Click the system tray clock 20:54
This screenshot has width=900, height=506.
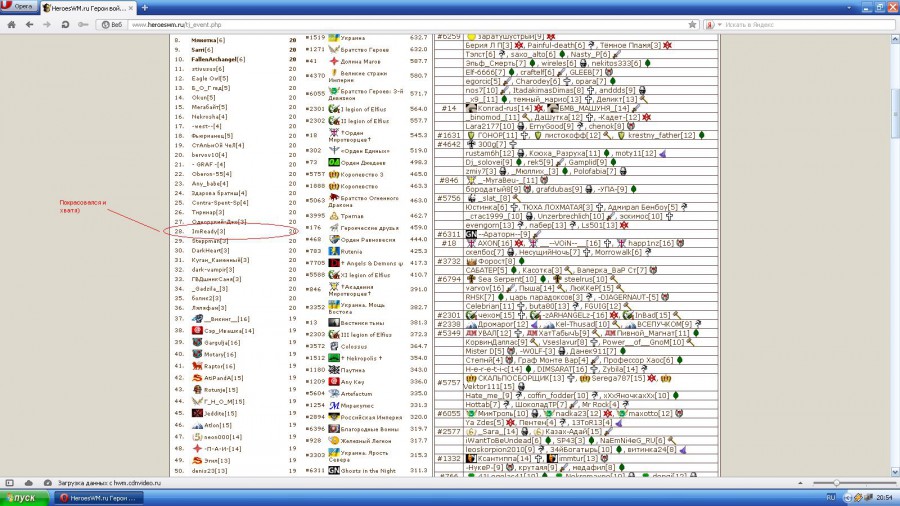click(x=885, y=497)
